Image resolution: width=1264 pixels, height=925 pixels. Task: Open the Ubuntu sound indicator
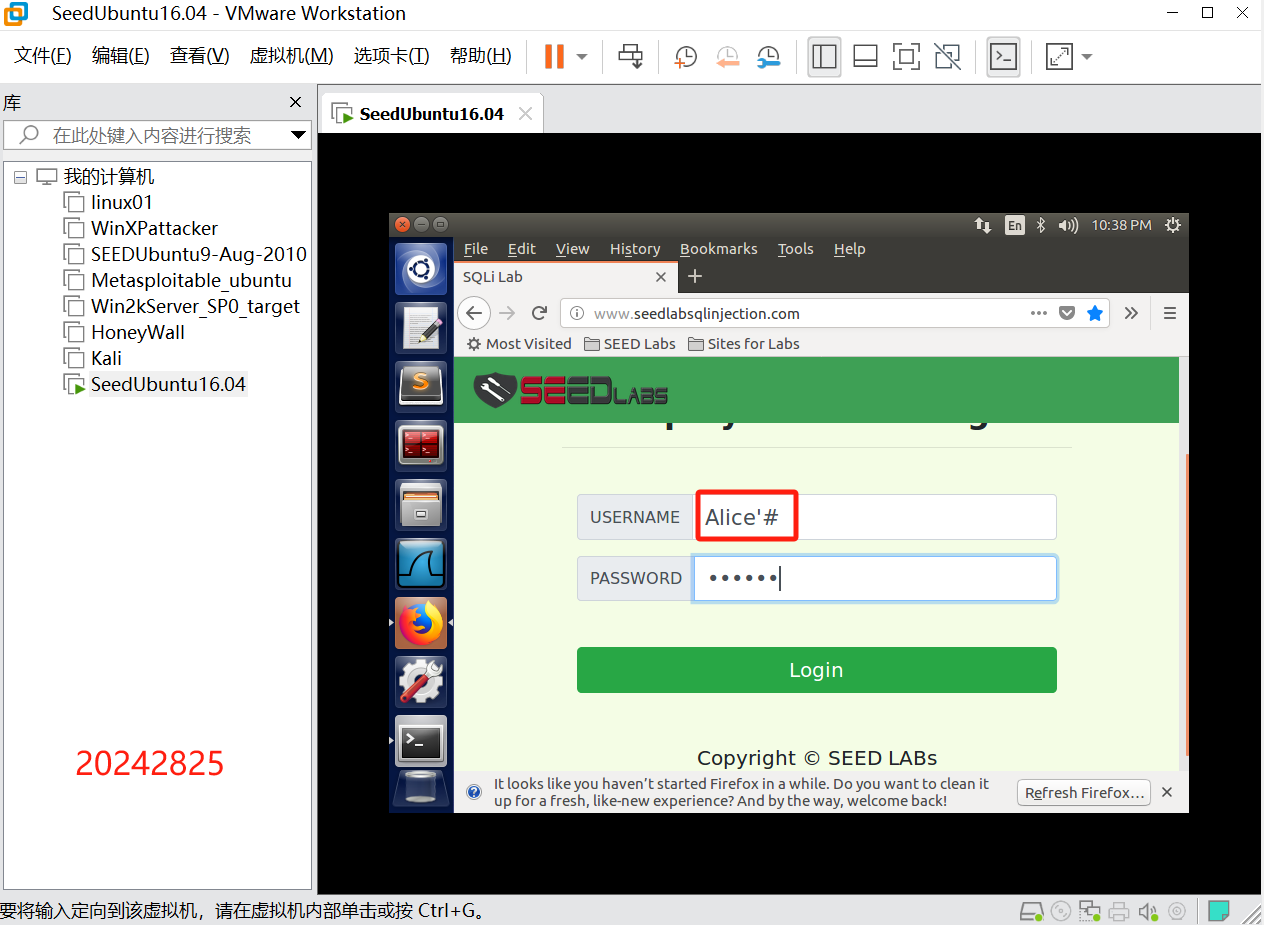click(x=1068, y=225)
